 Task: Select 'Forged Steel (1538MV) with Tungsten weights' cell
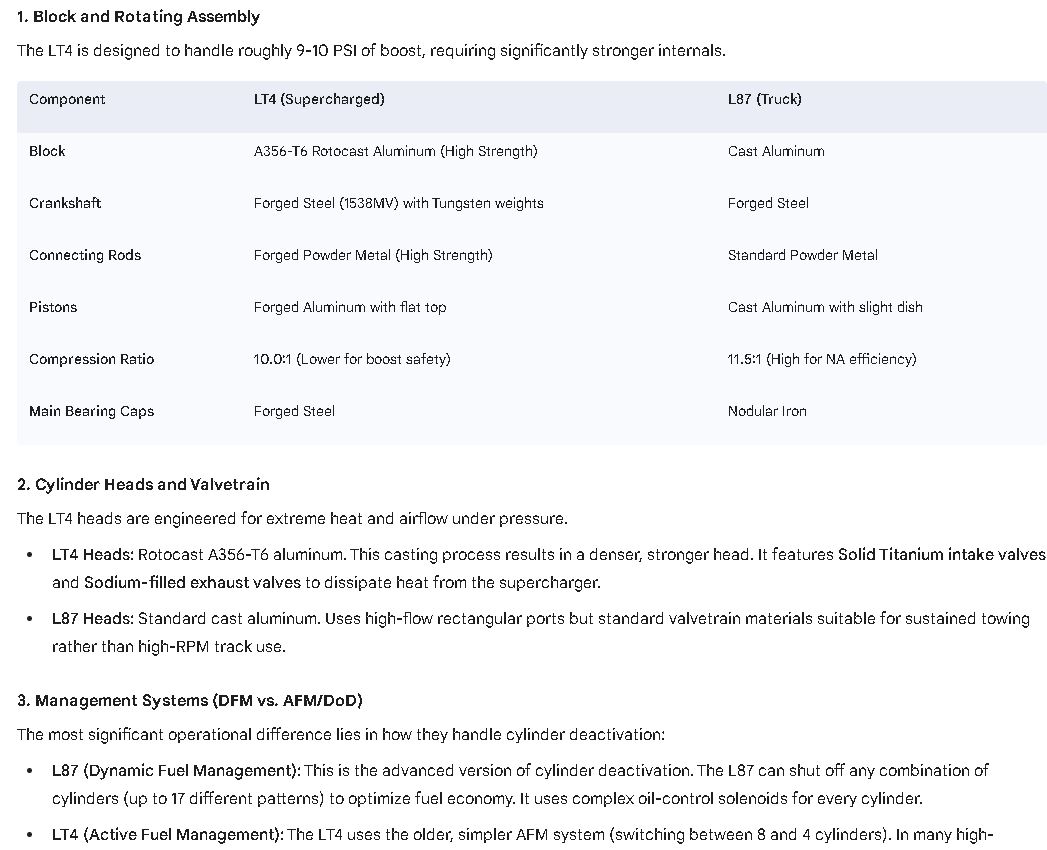click(399, 204)
